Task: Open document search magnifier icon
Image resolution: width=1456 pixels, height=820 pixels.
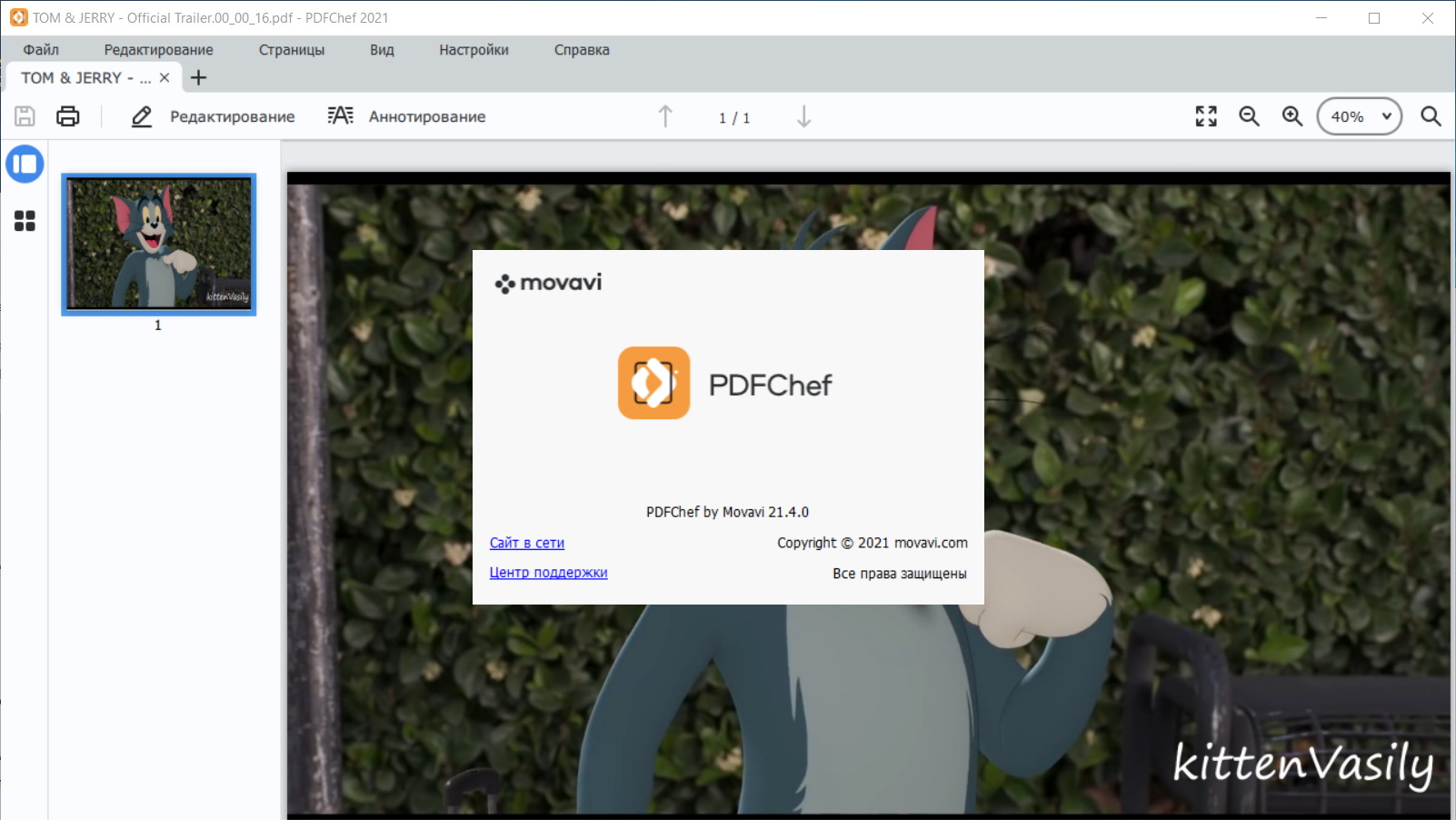Action: 1431,116
